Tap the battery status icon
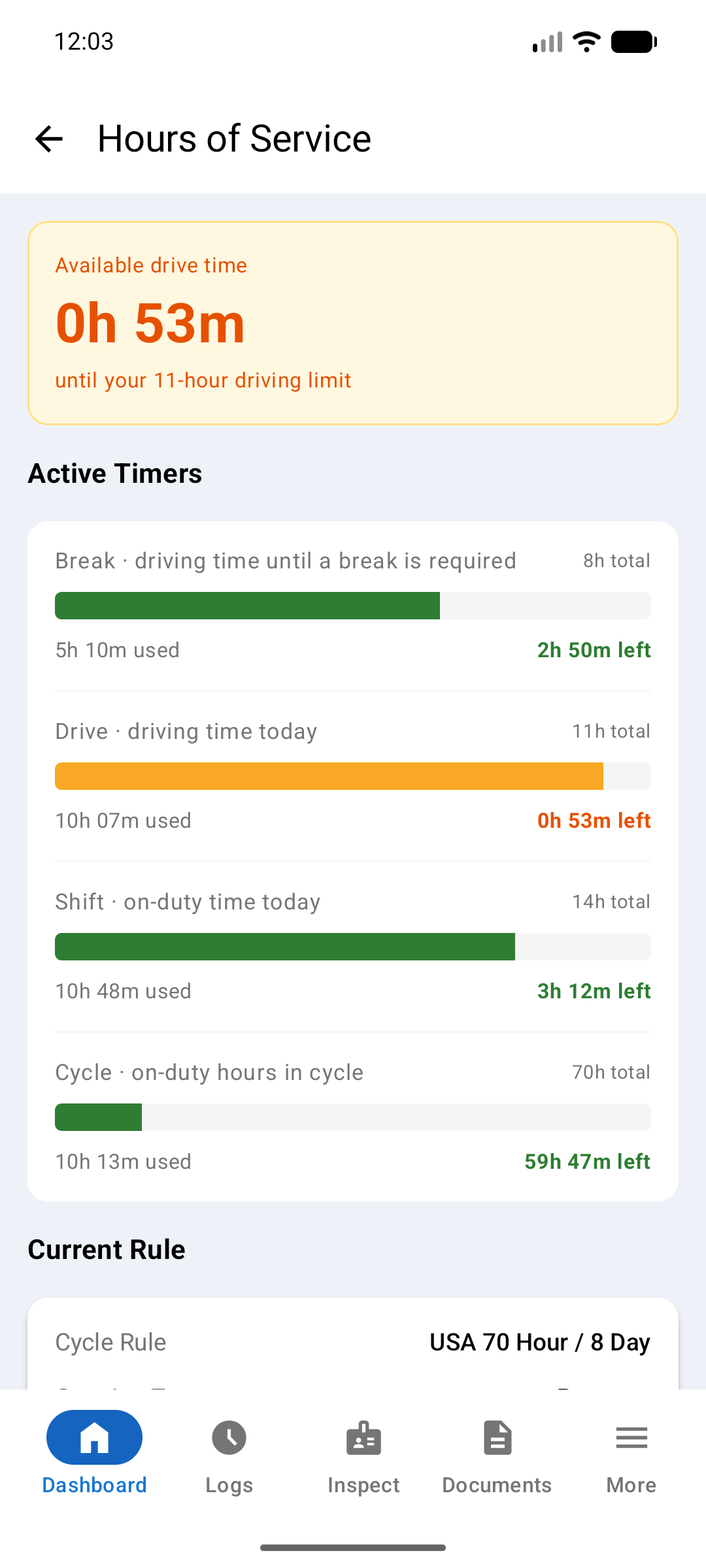The height and width of the screenshot is (1568, 706). pos(633,42)
